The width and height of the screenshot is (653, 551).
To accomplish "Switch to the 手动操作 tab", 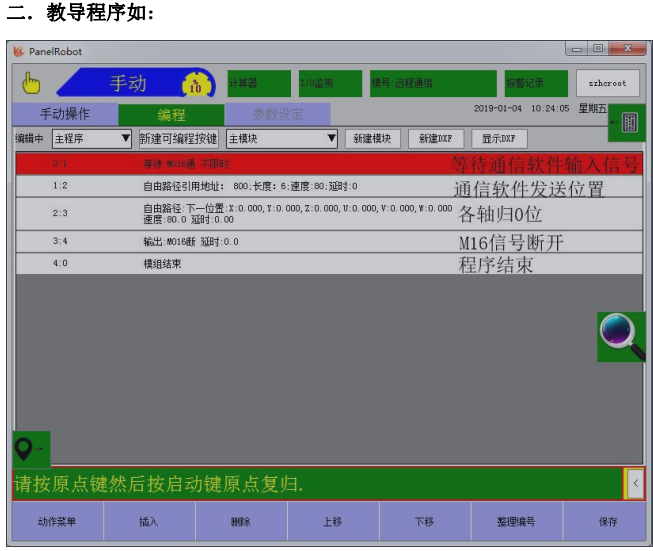I will [65, 115].
